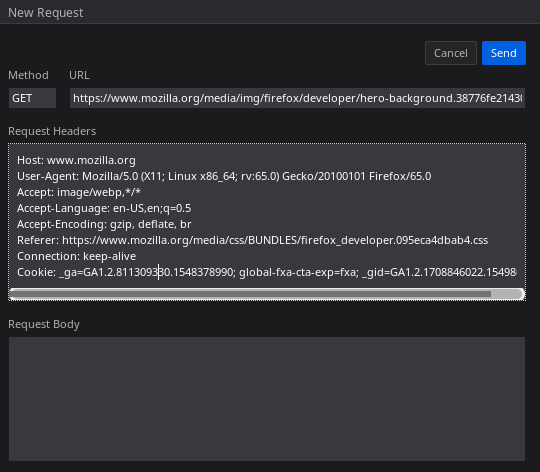
Task: Click the Send button
Action: point(503,53)
